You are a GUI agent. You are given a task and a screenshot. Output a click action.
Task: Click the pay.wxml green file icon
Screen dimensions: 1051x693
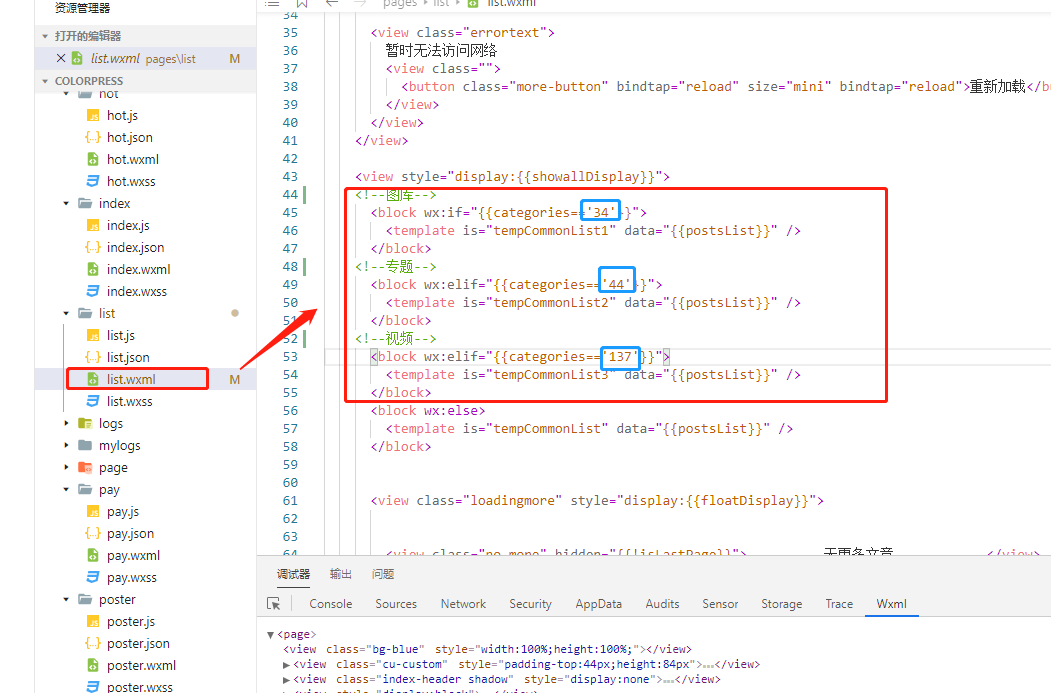[x=93, y=556]
